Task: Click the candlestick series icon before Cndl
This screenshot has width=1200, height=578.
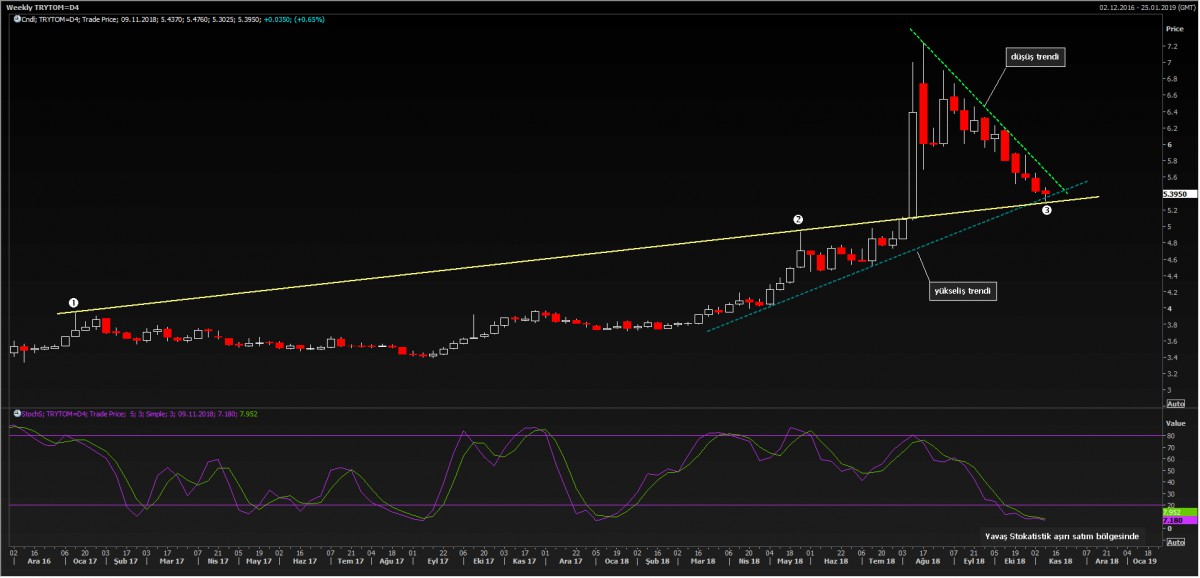Action: point(16,19)
